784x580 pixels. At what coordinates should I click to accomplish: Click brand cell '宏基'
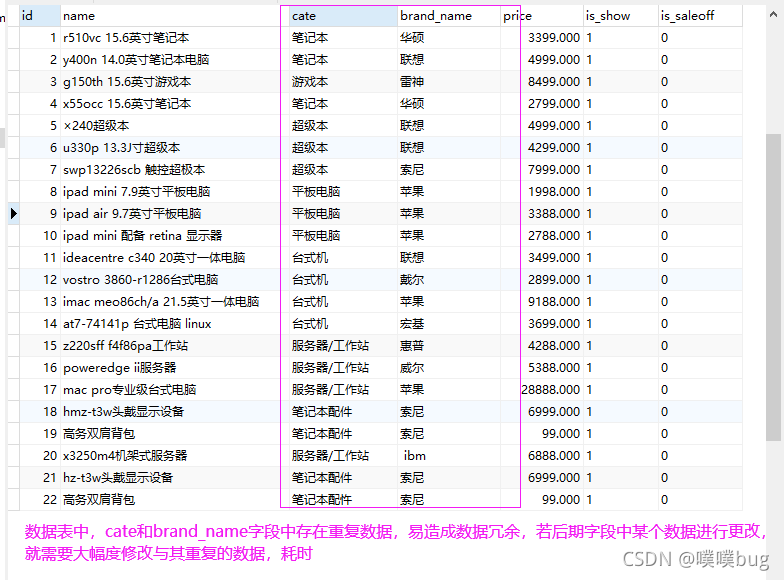tap(448, 324)
